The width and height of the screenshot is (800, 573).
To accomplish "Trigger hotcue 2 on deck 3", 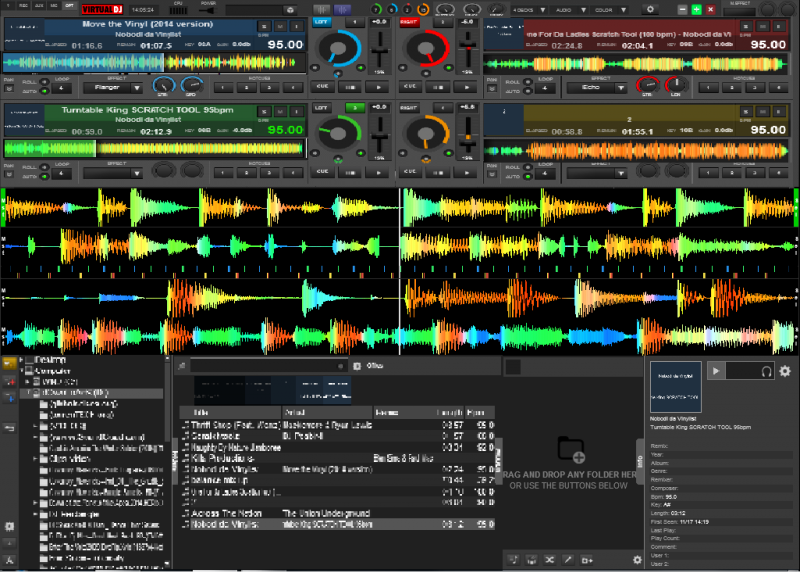I will (246, 173).
